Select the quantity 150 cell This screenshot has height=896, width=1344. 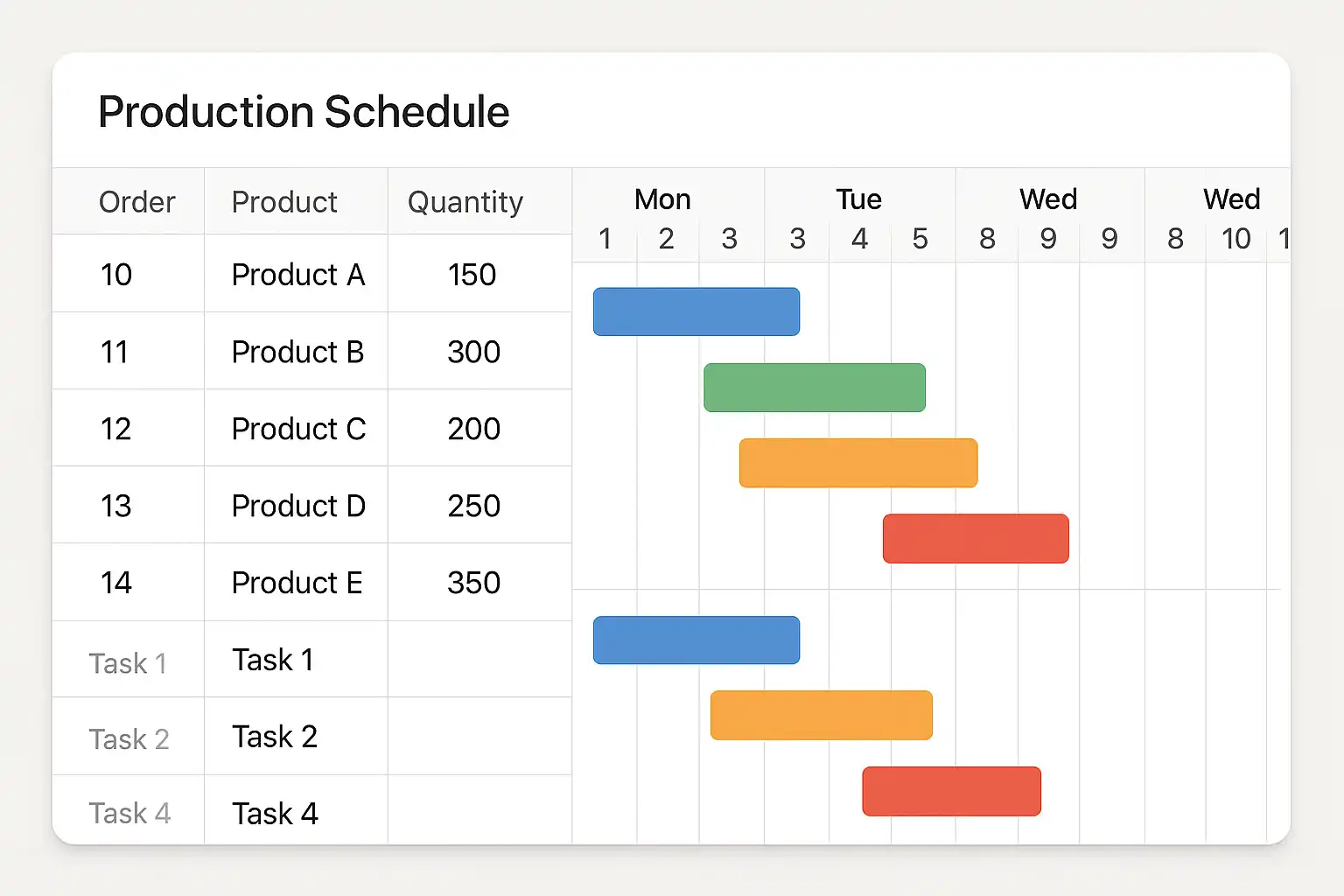coord(472,275)
